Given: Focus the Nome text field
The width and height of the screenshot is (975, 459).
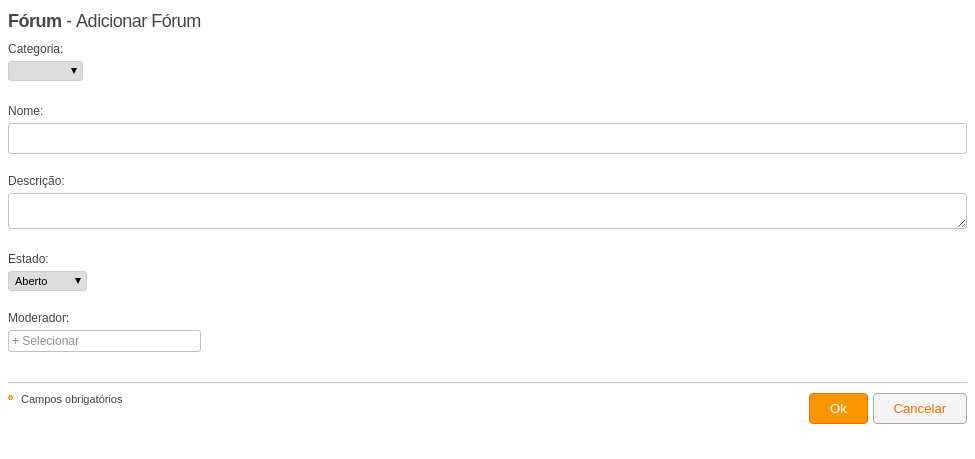Looking at the screenshot, I should click(x=487, y=138).
